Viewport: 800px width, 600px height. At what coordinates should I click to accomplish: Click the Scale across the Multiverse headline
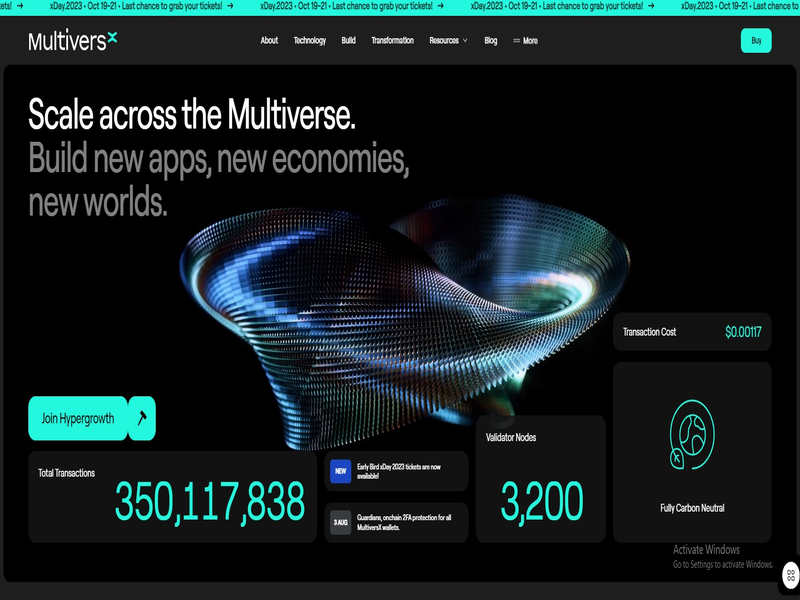[191, 114]
